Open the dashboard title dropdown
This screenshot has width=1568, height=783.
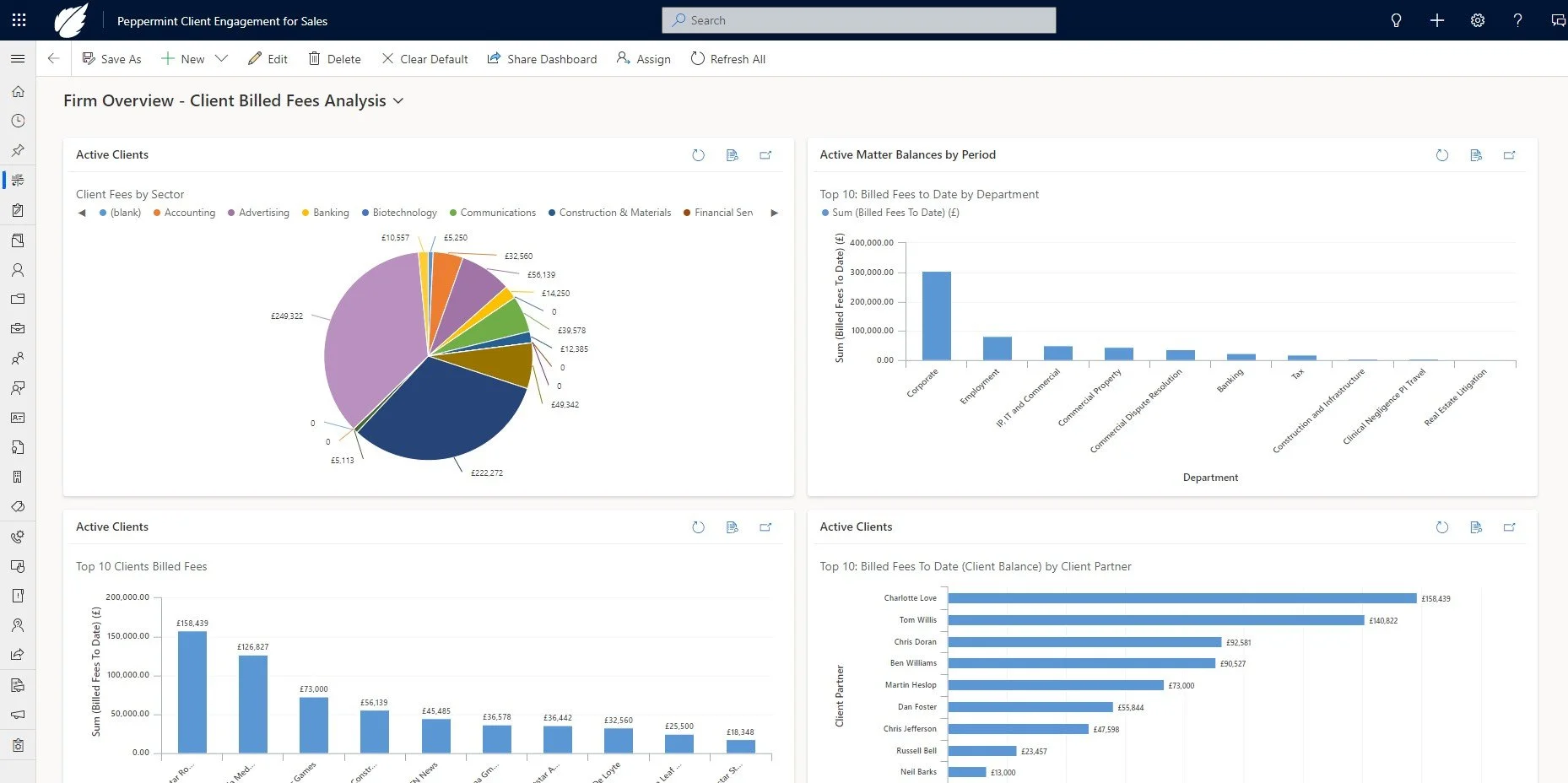[397, 100]
